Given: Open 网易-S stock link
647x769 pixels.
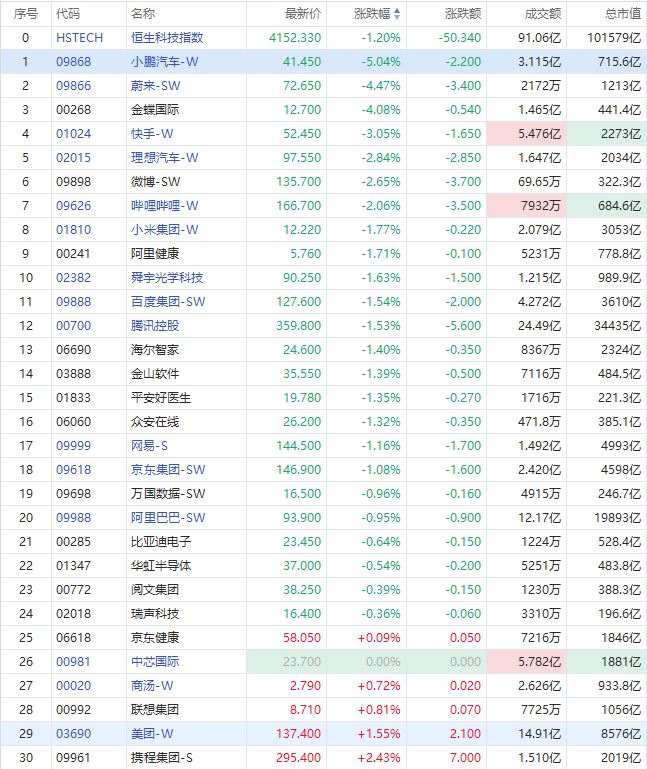Looking at the screenshot, I should 149,446.
